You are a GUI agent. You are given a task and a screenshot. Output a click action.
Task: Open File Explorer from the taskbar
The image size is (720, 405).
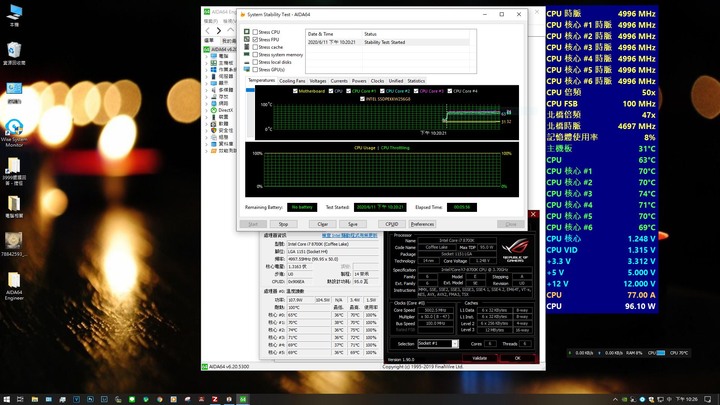click(x=34, y=399)
